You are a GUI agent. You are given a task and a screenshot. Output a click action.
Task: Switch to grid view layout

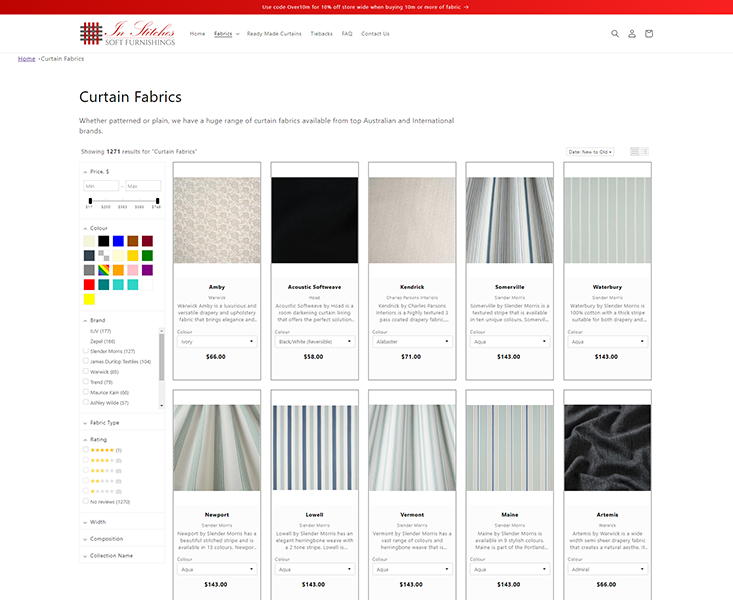634,152
